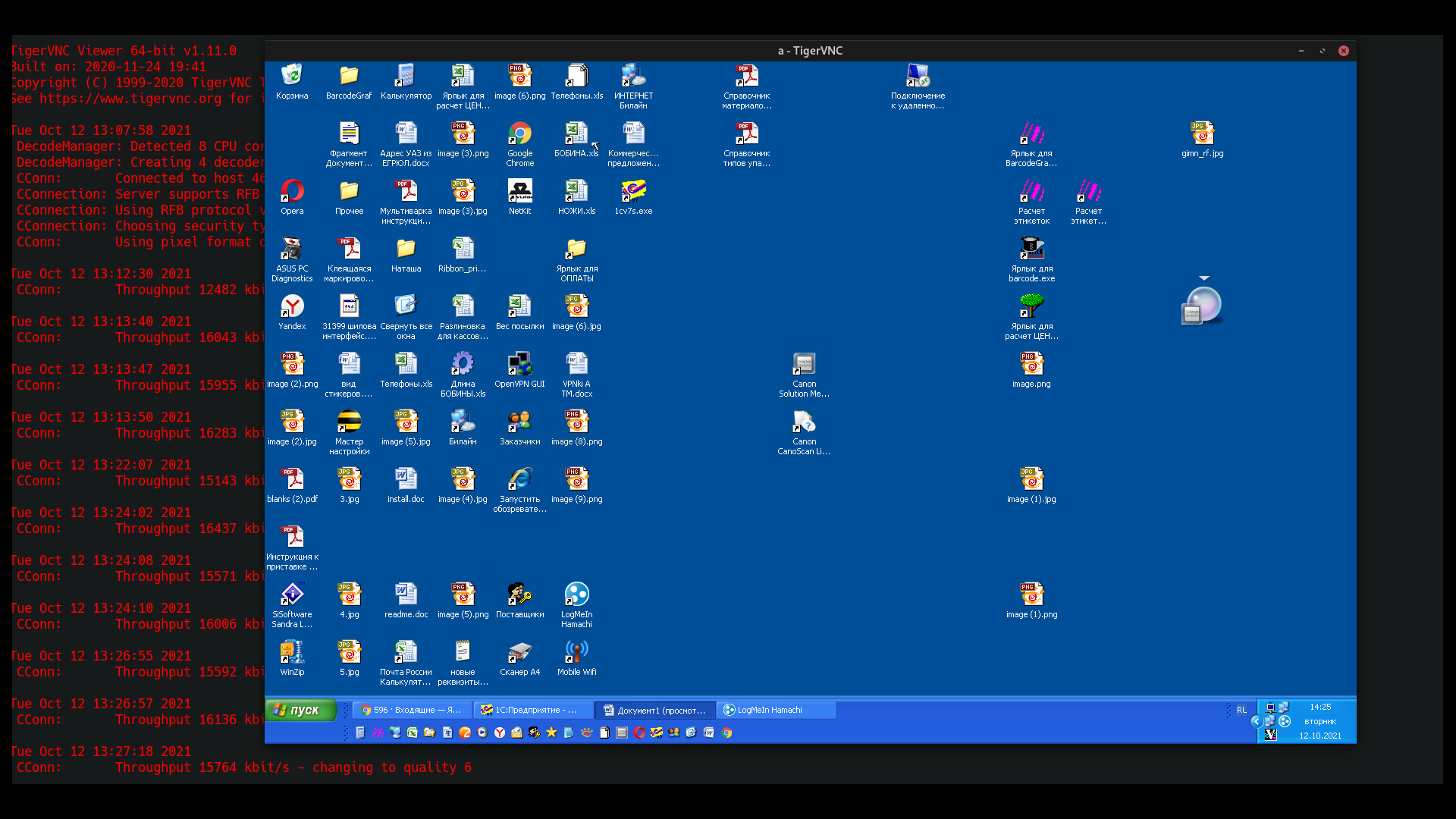1456x819 pixels.
Task: Activate LogMeIn Hamachi taskbar button
Action: tap(775, 710)
